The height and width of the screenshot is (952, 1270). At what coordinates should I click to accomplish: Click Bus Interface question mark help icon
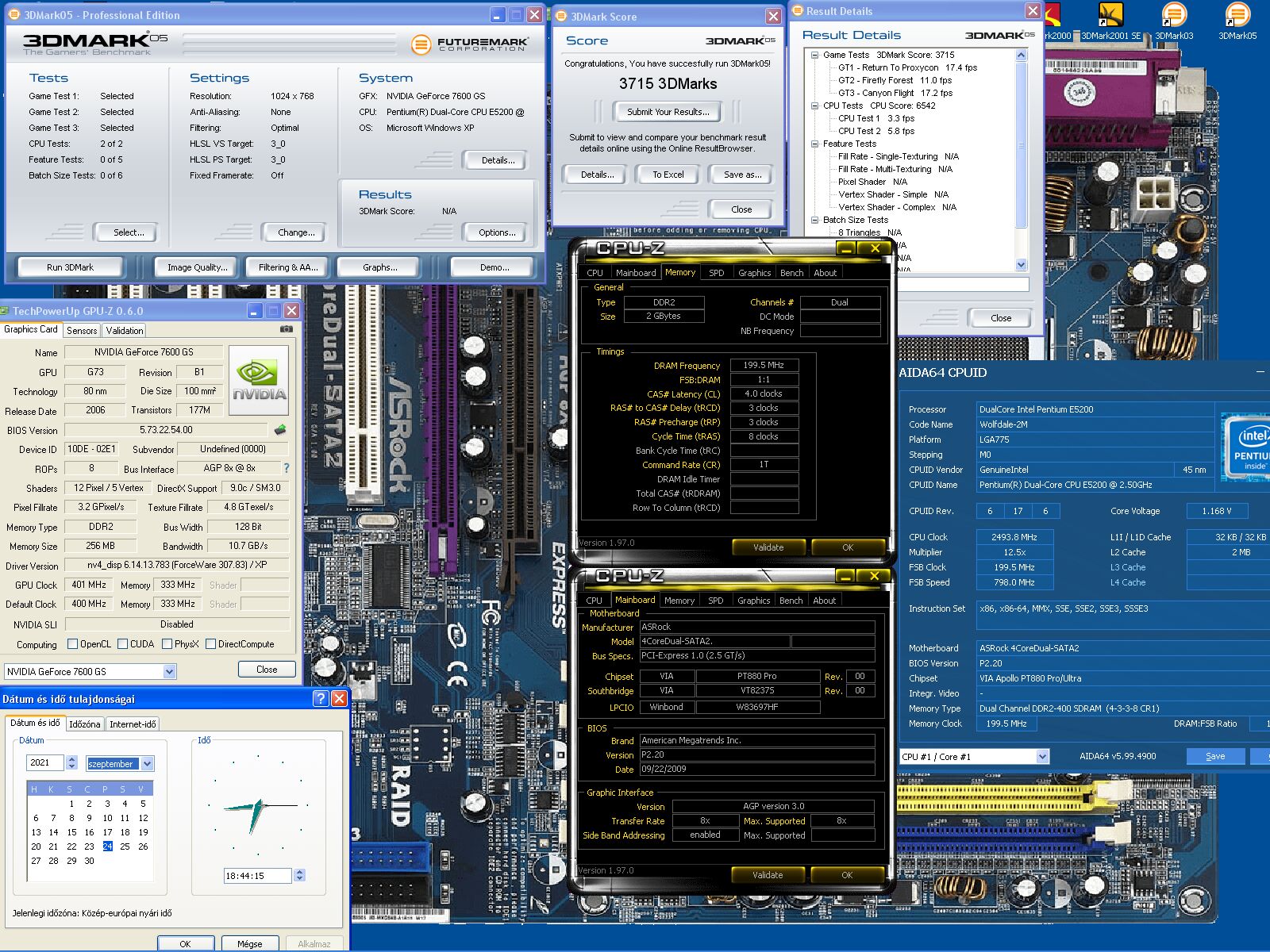tap(287, 468)
